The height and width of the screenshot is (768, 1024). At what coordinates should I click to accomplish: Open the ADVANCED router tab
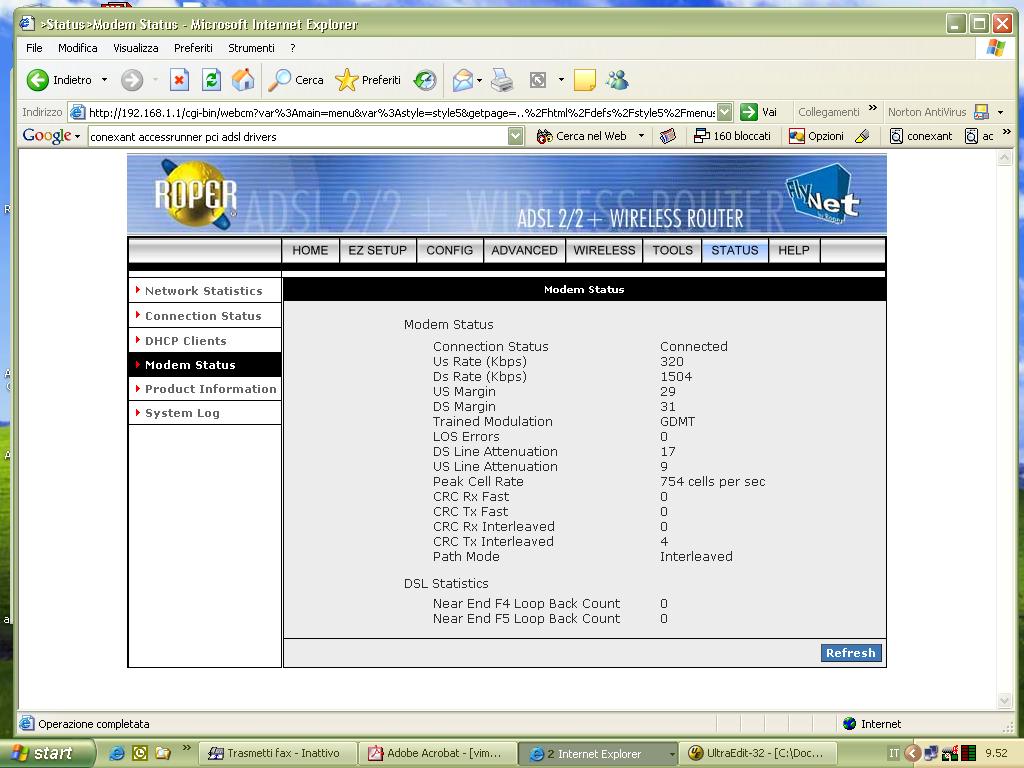coord(524,250)
